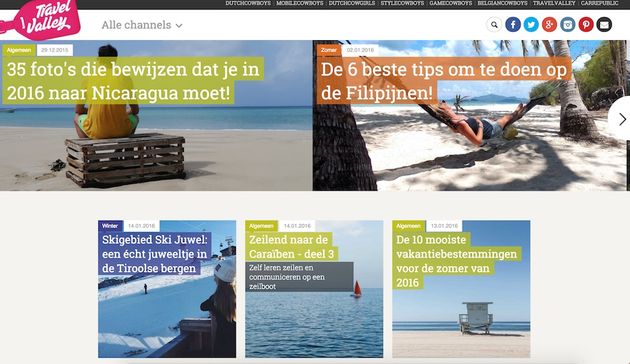Open the Nicaragua 35 foto's article headline

click(x=133, y=81)
